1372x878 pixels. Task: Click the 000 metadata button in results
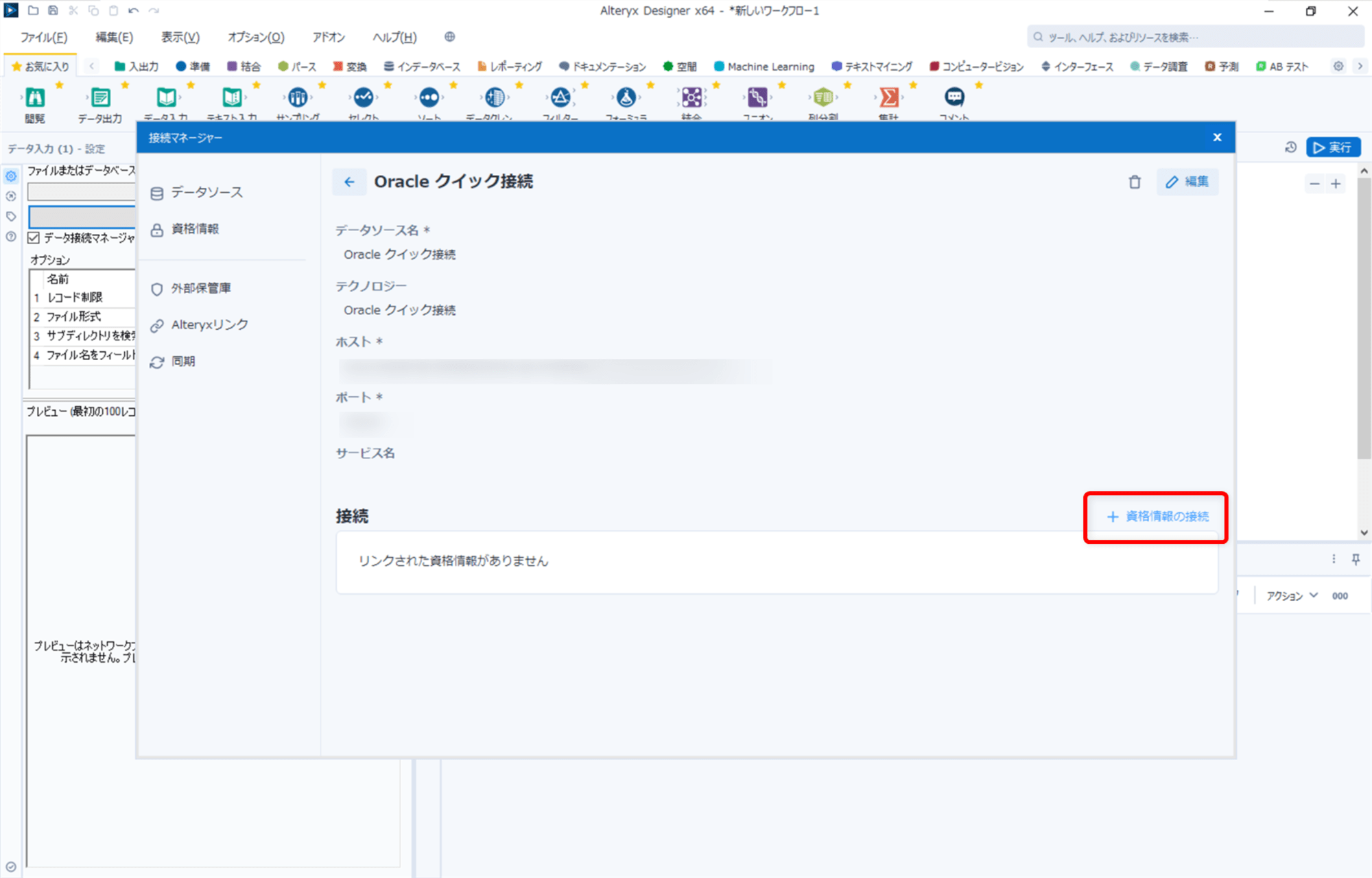tap(1340, 596)
